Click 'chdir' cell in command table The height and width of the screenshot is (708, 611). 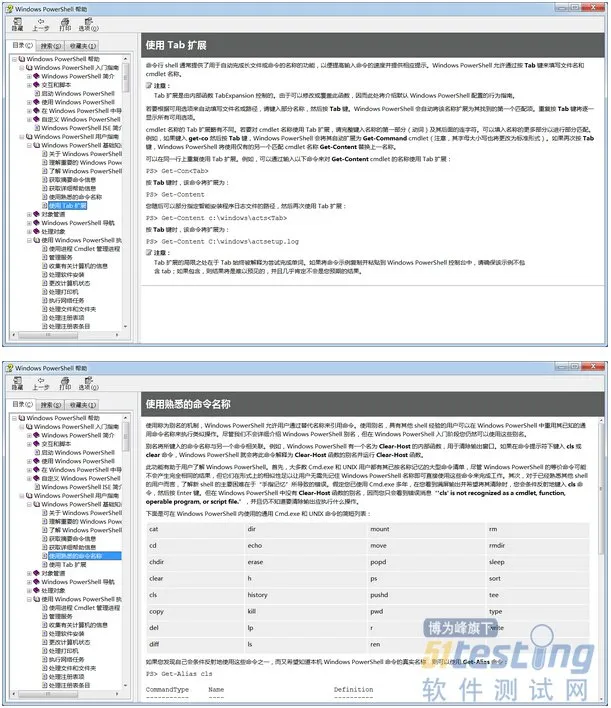point(195,562)
